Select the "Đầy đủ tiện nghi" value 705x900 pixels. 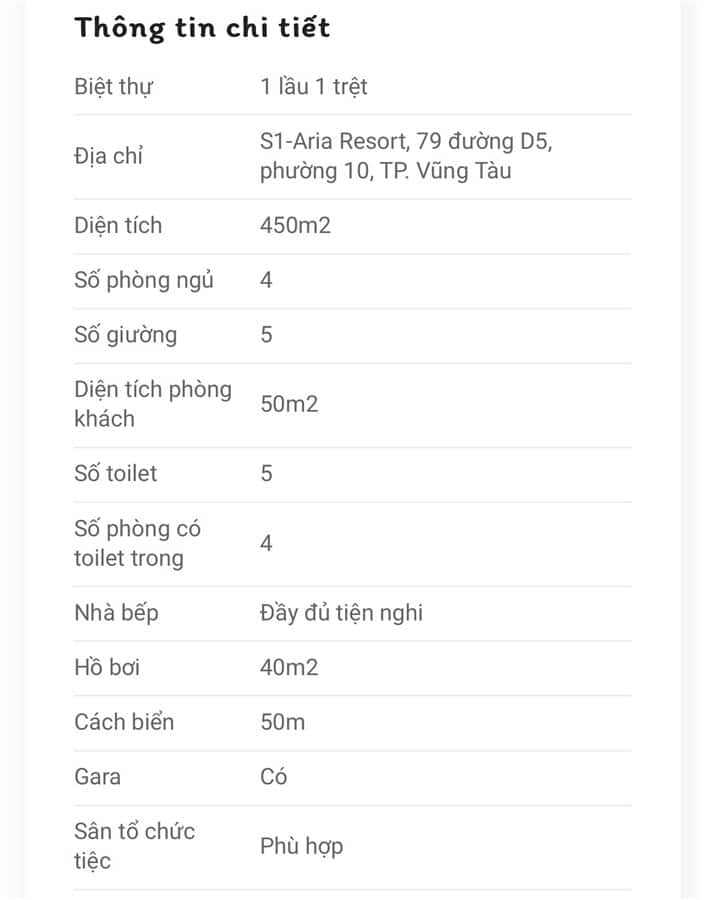tap(341, 612)
